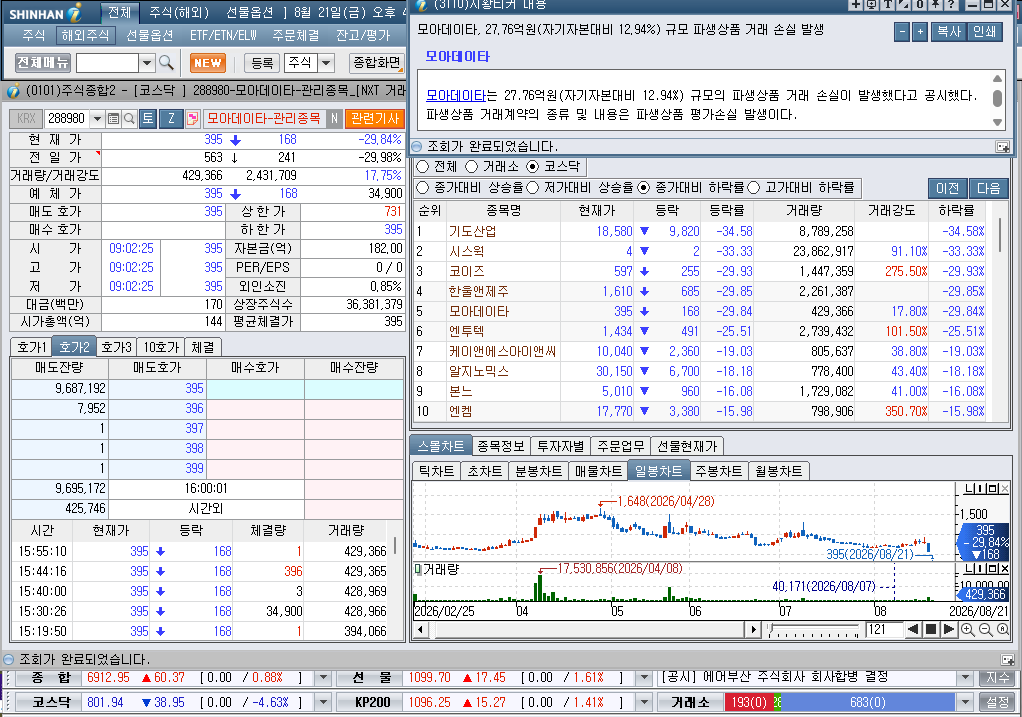Image resolution: width=1022 pixels, height=717 pixels.
Task: Toggle the 거래량 indicator checkbox on the chart
Action: click(418, 569)
